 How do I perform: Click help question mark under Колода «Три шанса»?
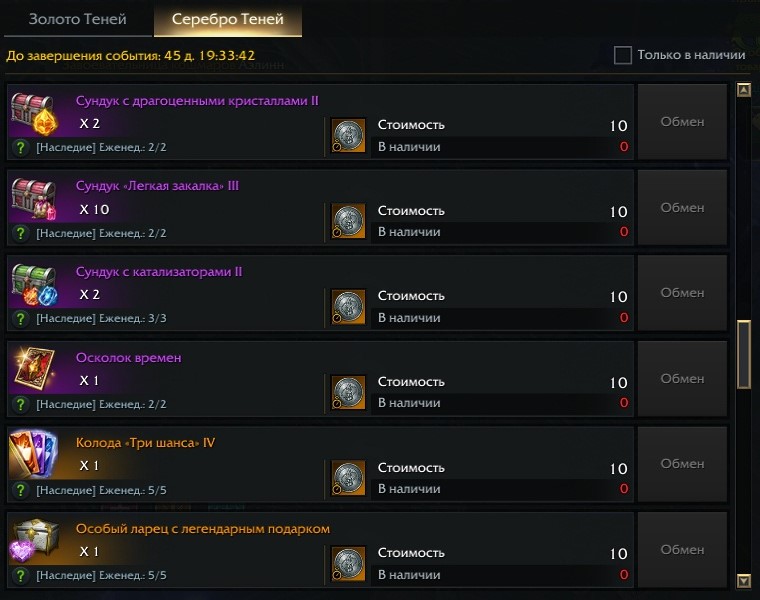click(20, 490)
